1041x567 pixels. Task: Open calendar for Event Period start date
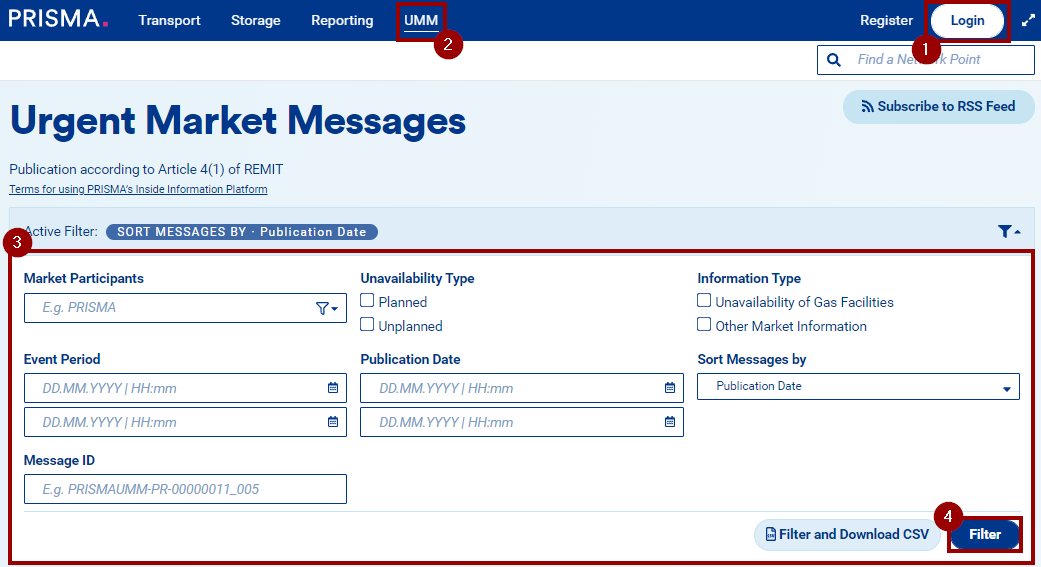[333, 388]
